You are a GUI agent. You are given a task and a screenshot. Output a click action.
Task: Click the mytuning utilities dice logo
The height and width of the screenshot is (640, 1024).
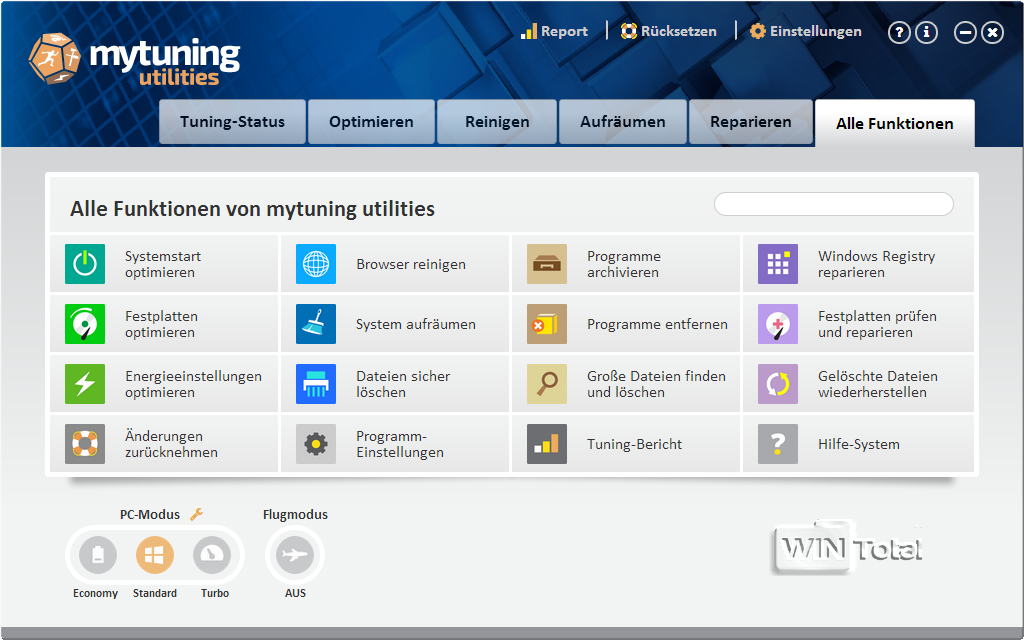tap(54, 59)
